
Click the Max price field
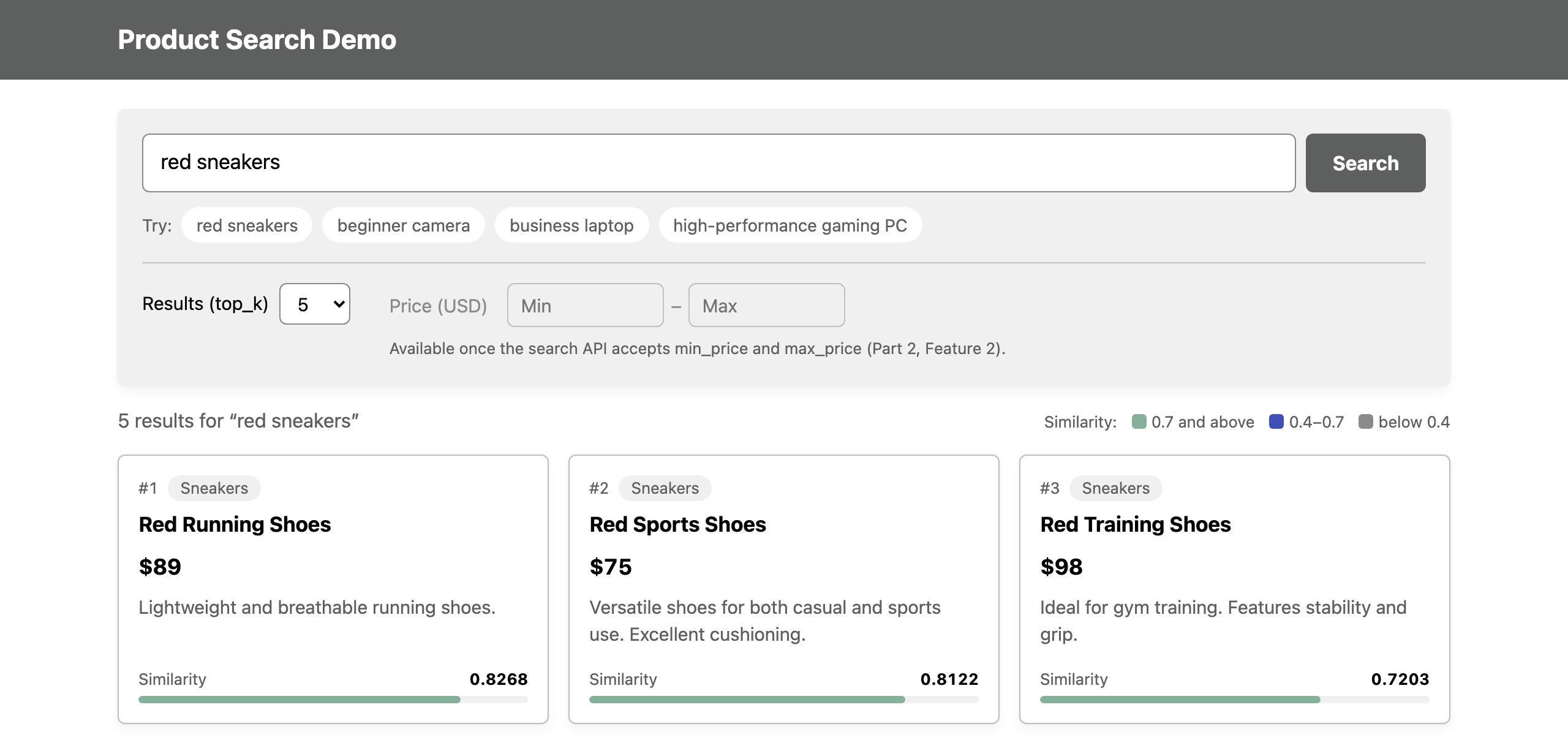pos(766,305)
